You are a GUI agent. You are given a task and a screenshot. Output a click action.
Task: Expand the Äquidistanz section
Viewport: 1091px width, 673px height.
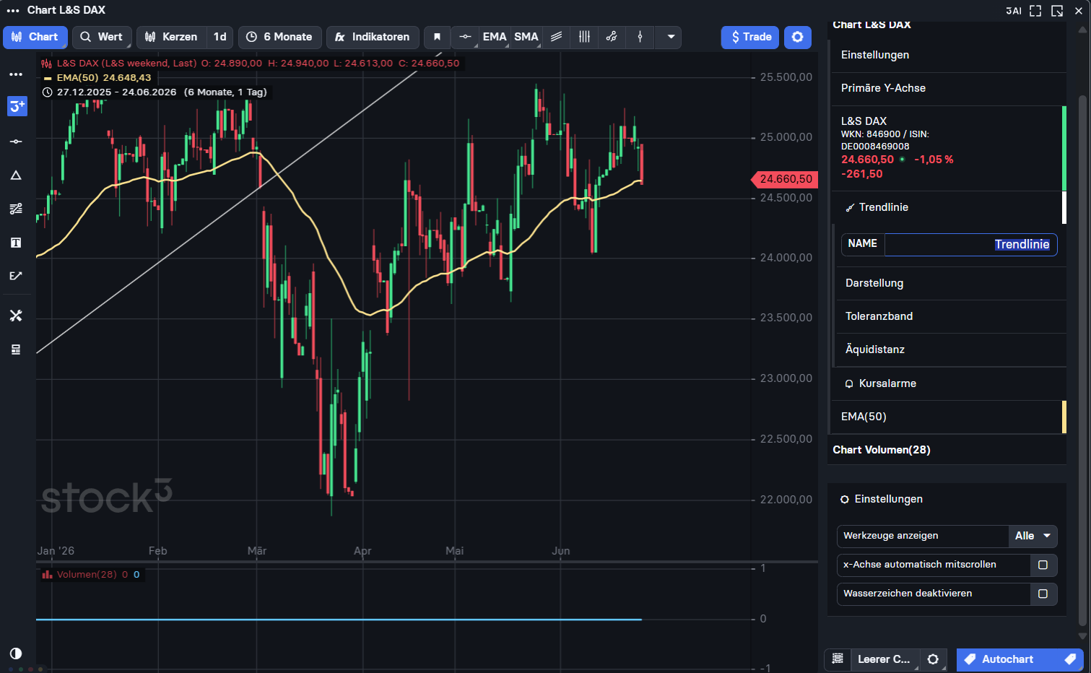[950, 350]
